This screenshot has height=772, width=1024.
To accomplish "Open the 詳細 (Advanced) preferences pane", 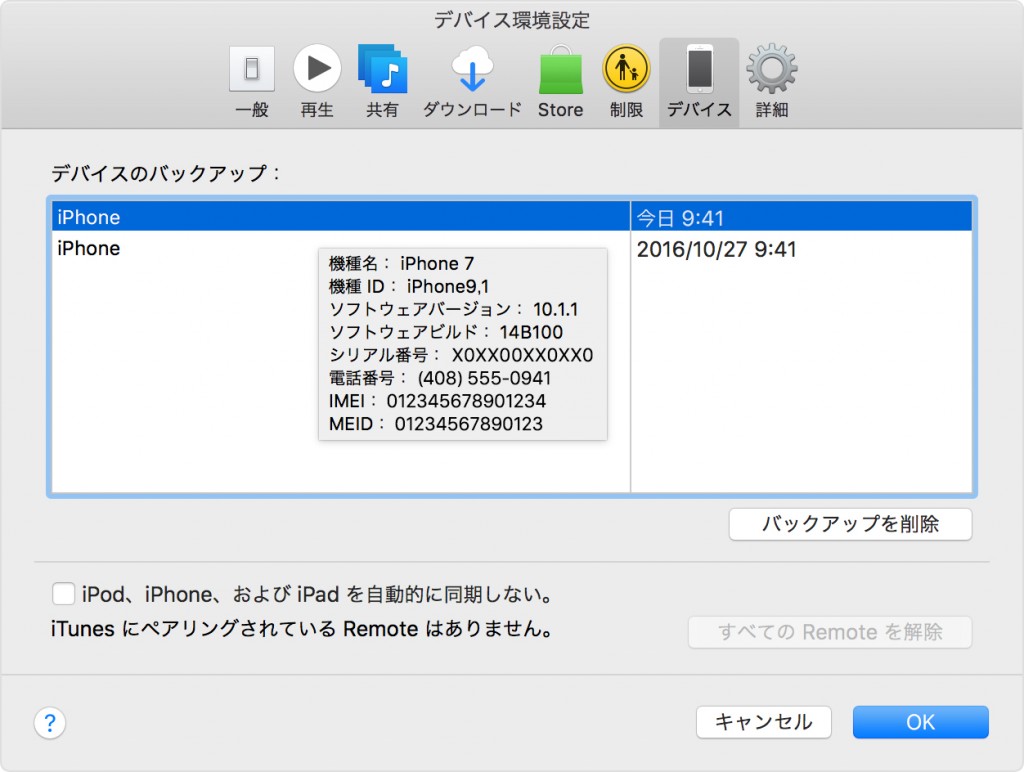I will click(x=772, y=82).
